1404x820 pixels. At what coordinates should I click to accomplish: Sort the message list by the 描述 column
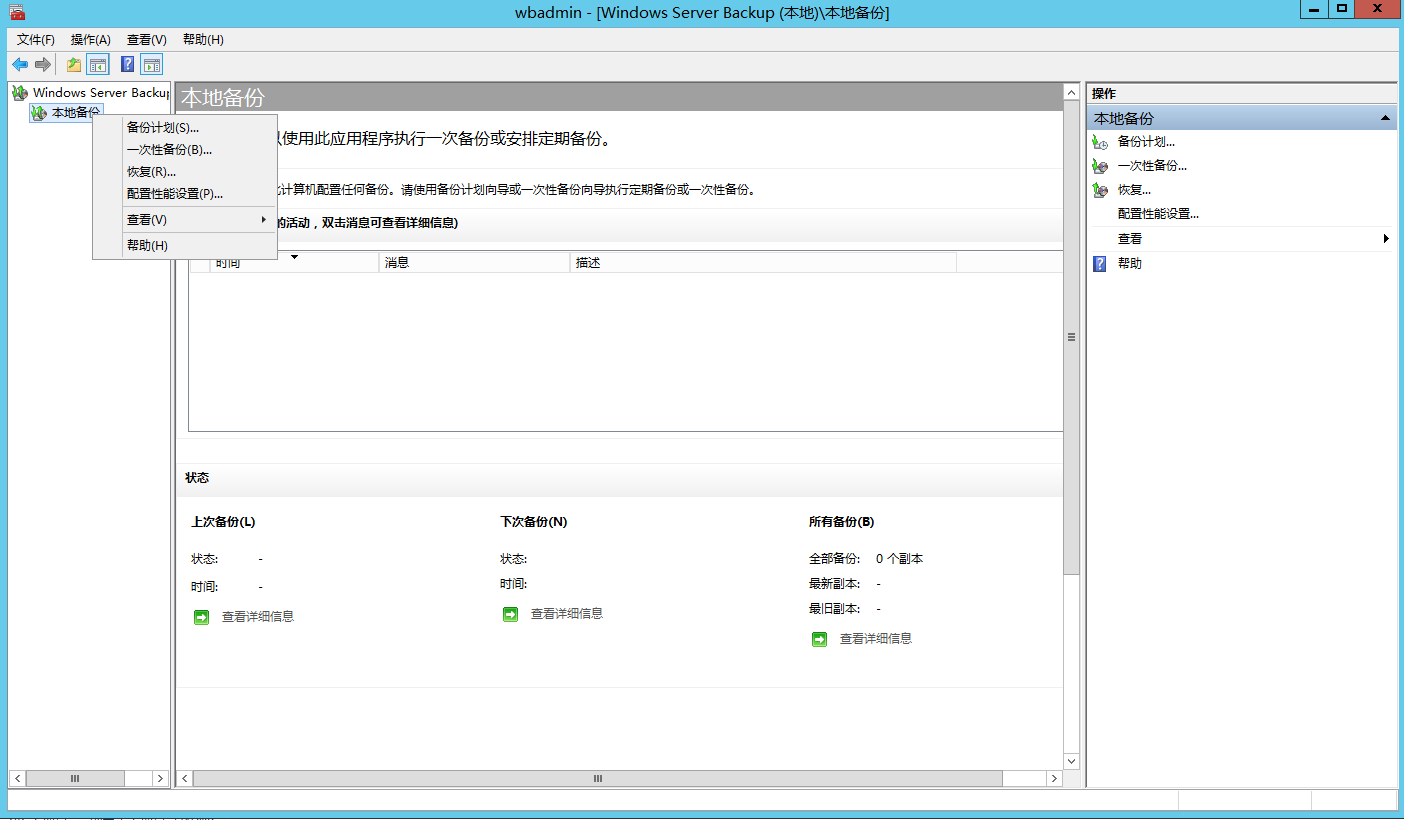pos(763,263)
